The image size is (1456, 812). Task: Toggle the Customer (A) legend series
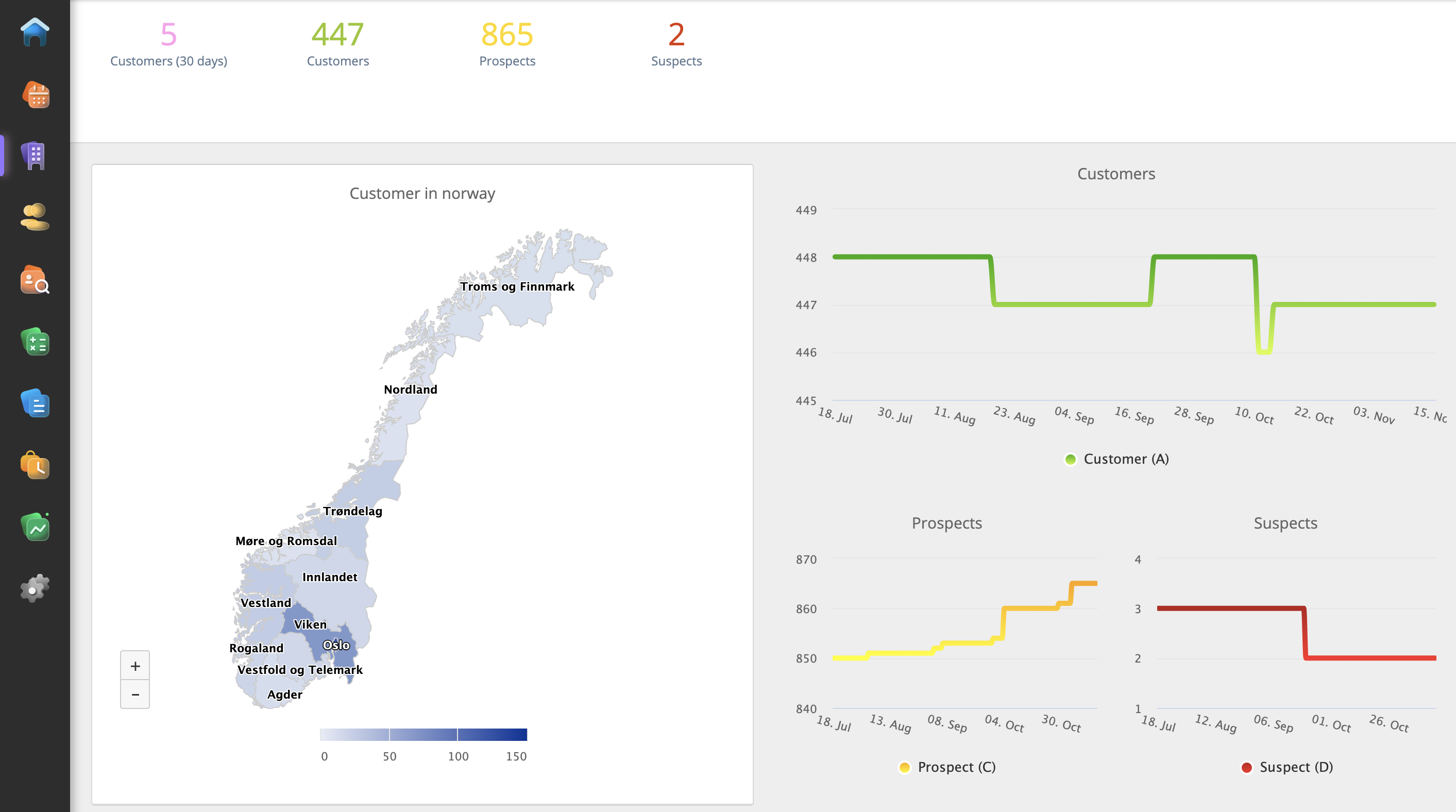[1117, 459]
